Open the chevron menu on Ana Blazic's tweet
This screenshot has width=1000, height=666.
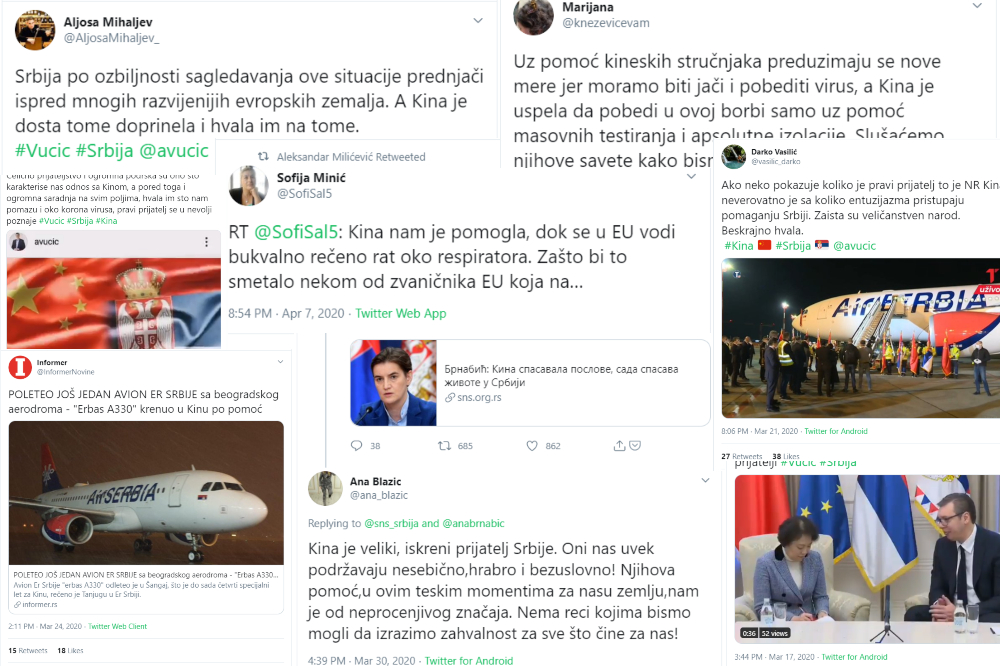pyautogui.click(x=705, y=480)
